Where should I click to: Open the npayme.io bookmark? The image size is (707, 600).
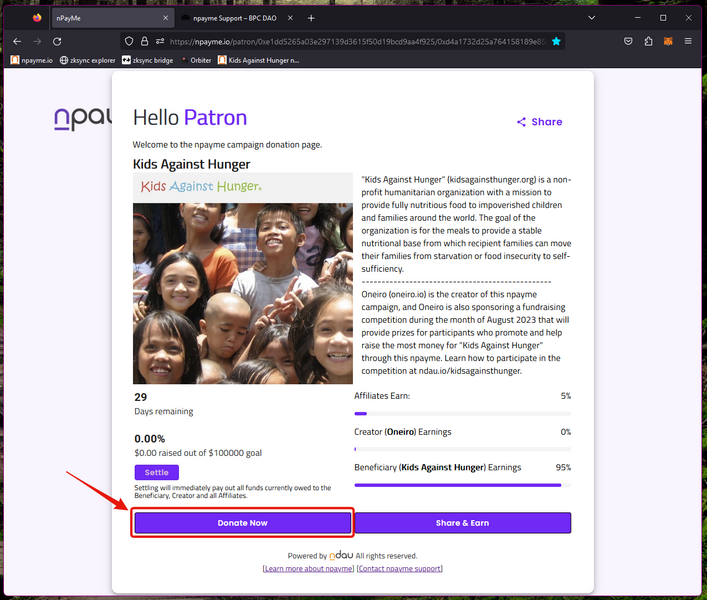tap(32, 60)
